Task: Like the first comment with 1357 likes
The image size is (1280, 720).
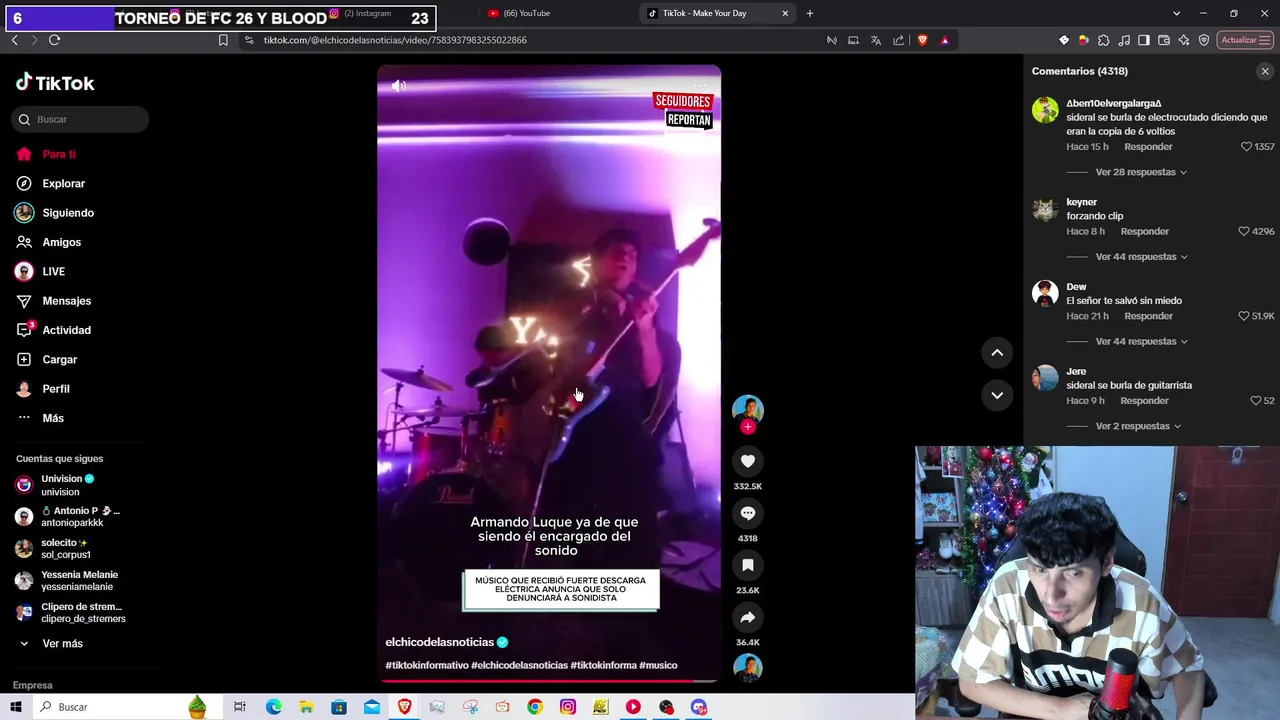Action: point(1246,147)
